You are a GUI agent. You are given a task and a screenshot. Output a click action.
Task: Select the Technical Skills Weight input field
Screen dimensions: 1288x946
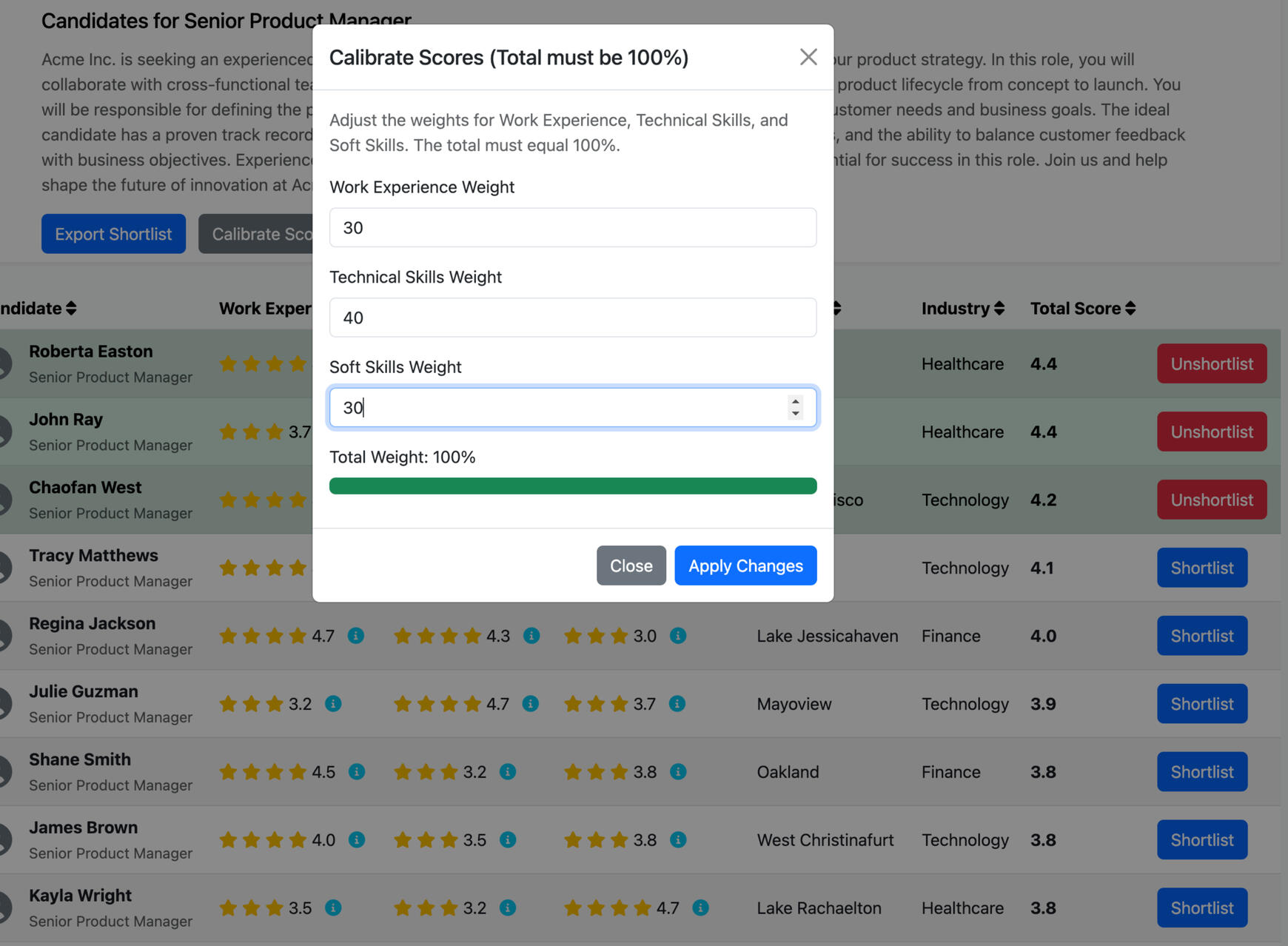(573, 318)
